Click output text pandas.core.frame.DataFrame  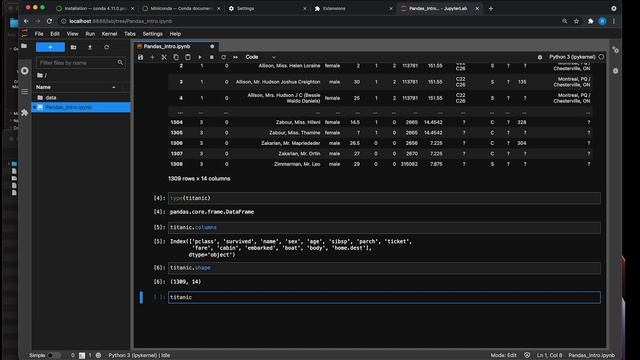tap(212, 212)
